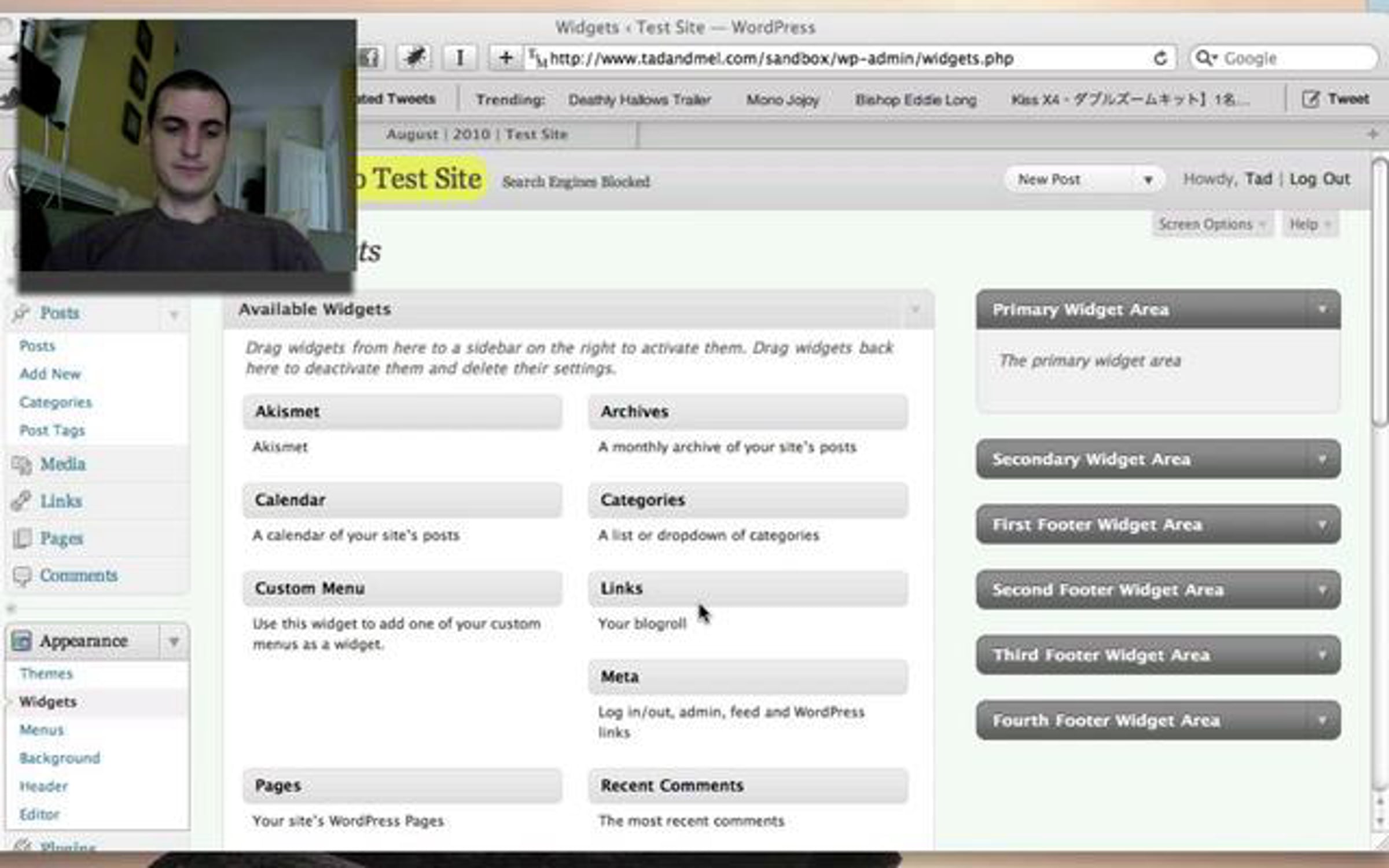Viewport: 1389px width, 868px height.
Task: Click the page reload icon in address bar
Action: point(1160,58)
